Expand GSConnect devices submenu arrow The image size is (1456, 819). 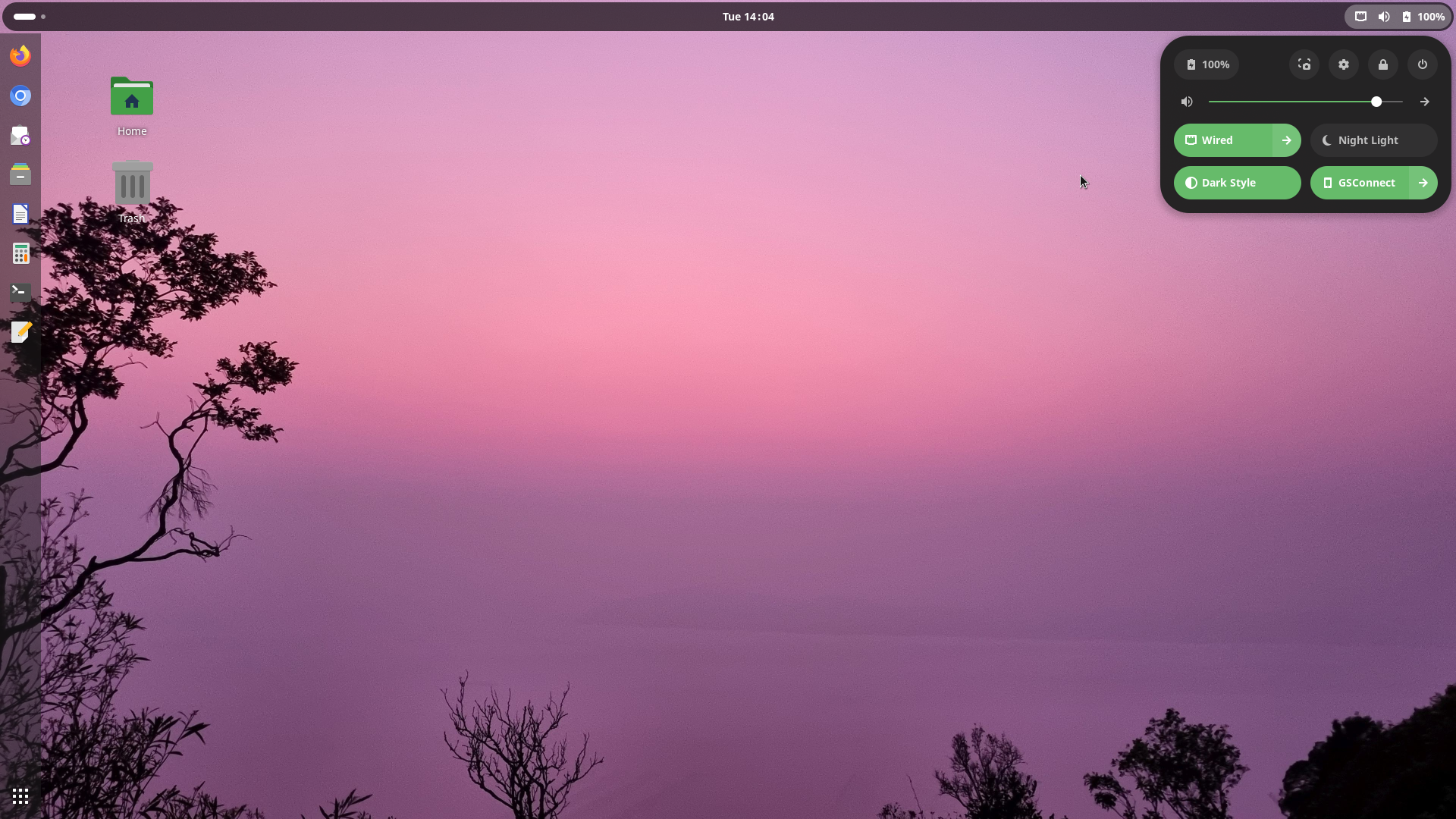[1423, 183]
